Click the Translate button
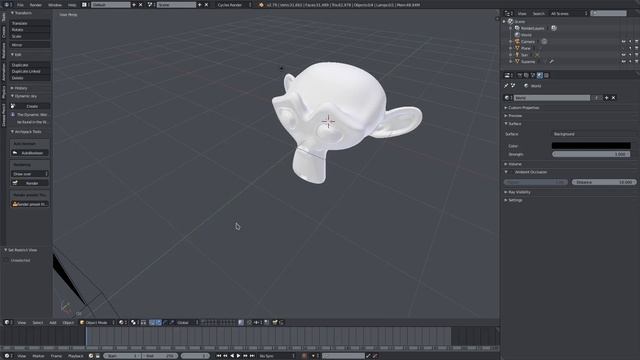This screenshot has width=640, height=360. coord(29,23)
